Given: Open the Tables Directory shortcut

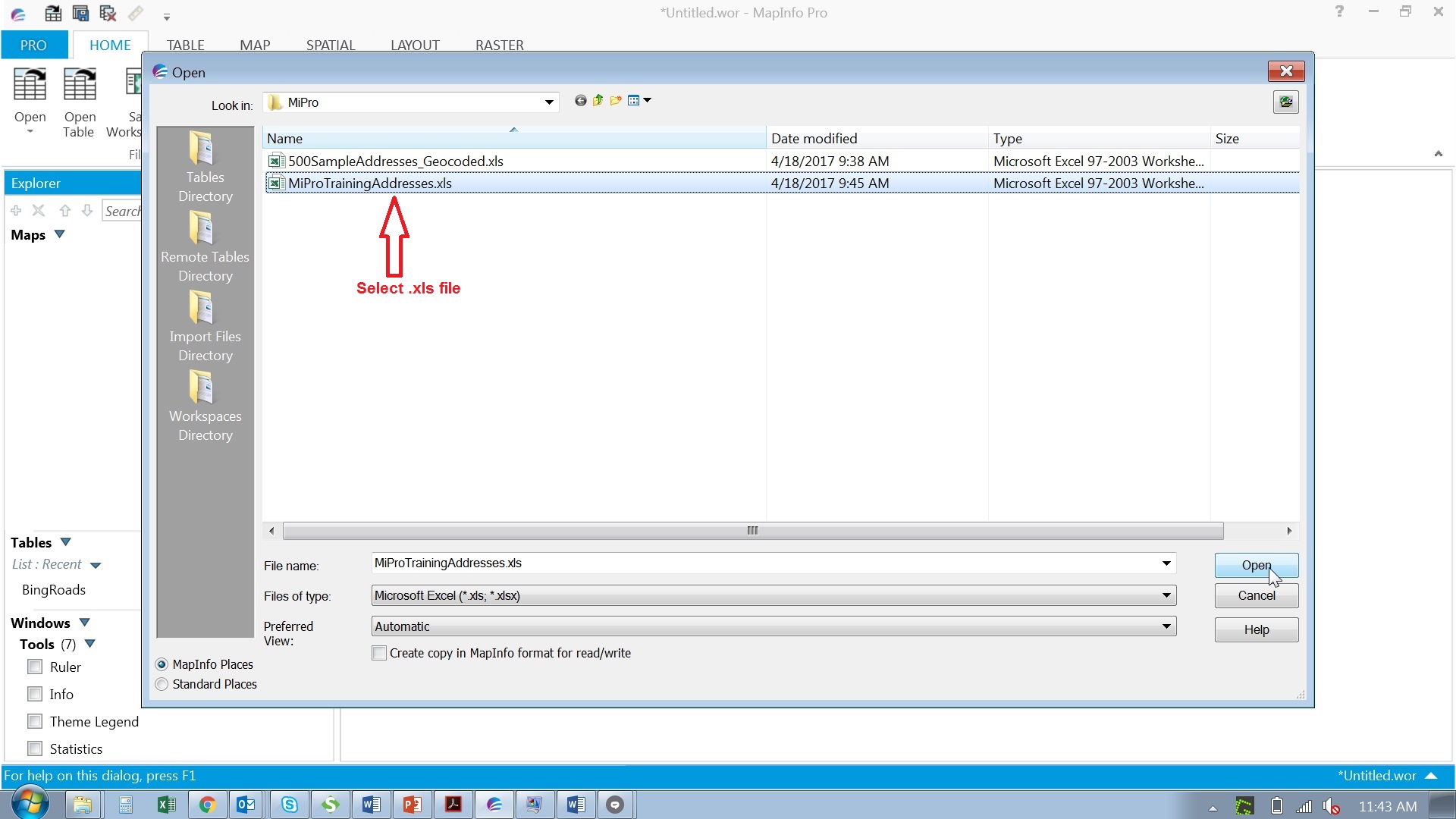Looking at the screenshot, I should pos(205,167).
